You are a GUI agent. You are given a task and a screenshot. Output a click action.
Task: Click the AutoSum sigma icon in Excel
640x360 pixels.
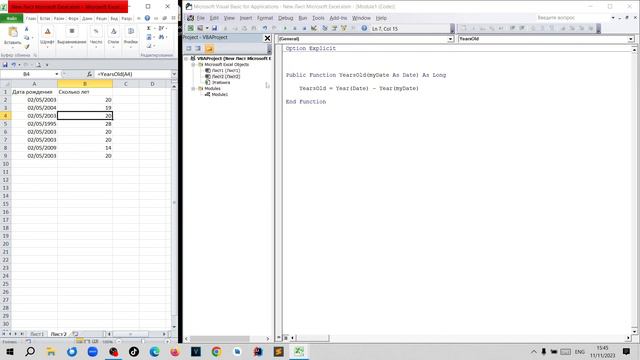(149, 28)
